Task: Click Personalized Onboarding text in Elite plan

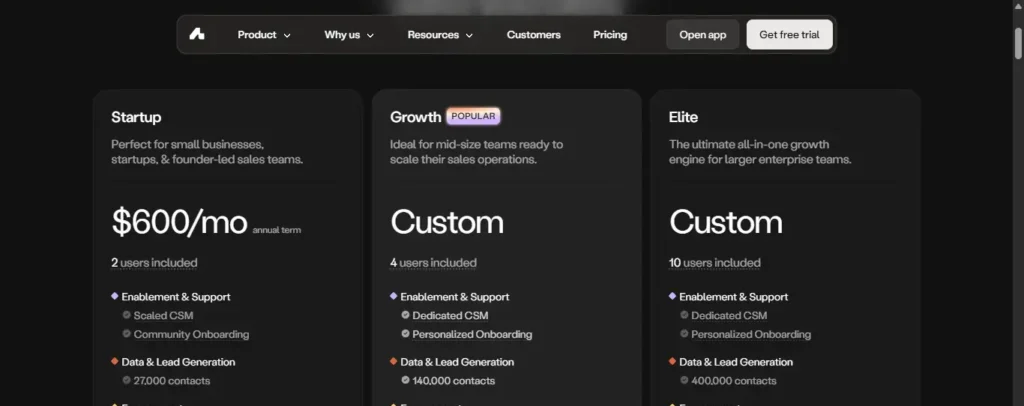Action: 751,334
